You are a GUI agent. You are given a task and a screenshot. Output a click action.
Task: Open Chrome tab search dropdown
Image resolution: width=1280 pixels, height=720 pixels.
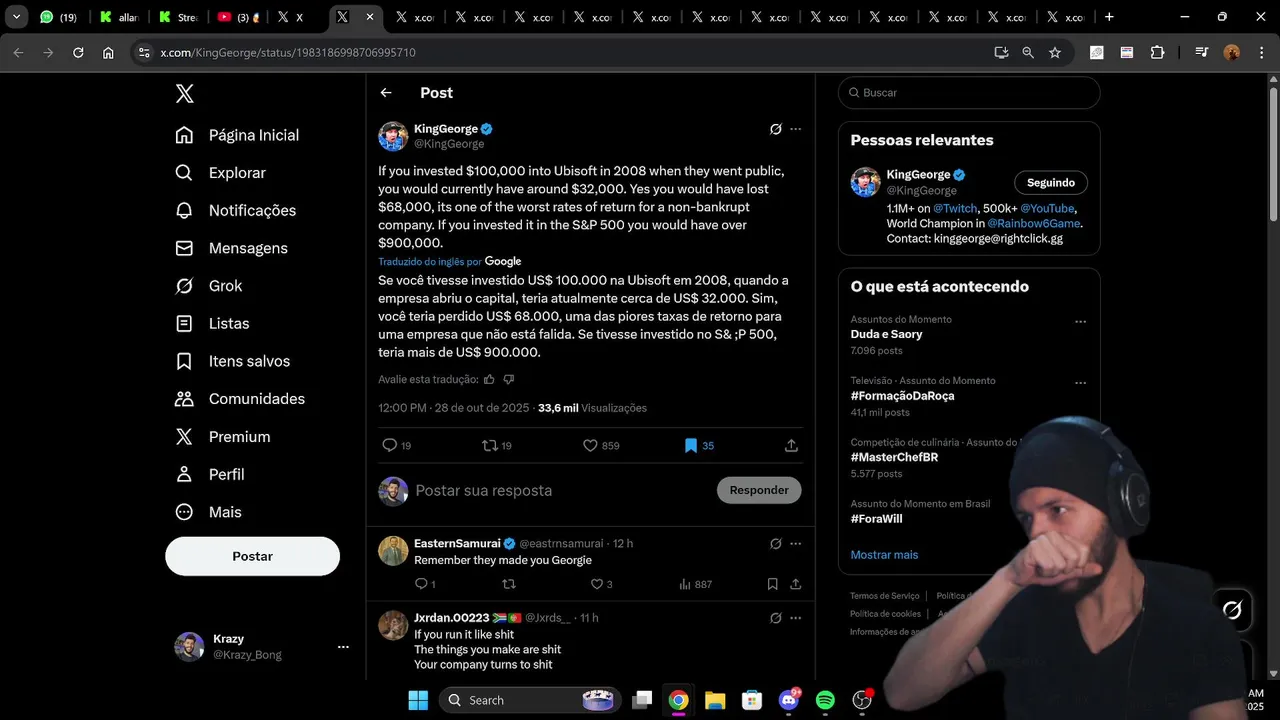(x=16, y=17)
